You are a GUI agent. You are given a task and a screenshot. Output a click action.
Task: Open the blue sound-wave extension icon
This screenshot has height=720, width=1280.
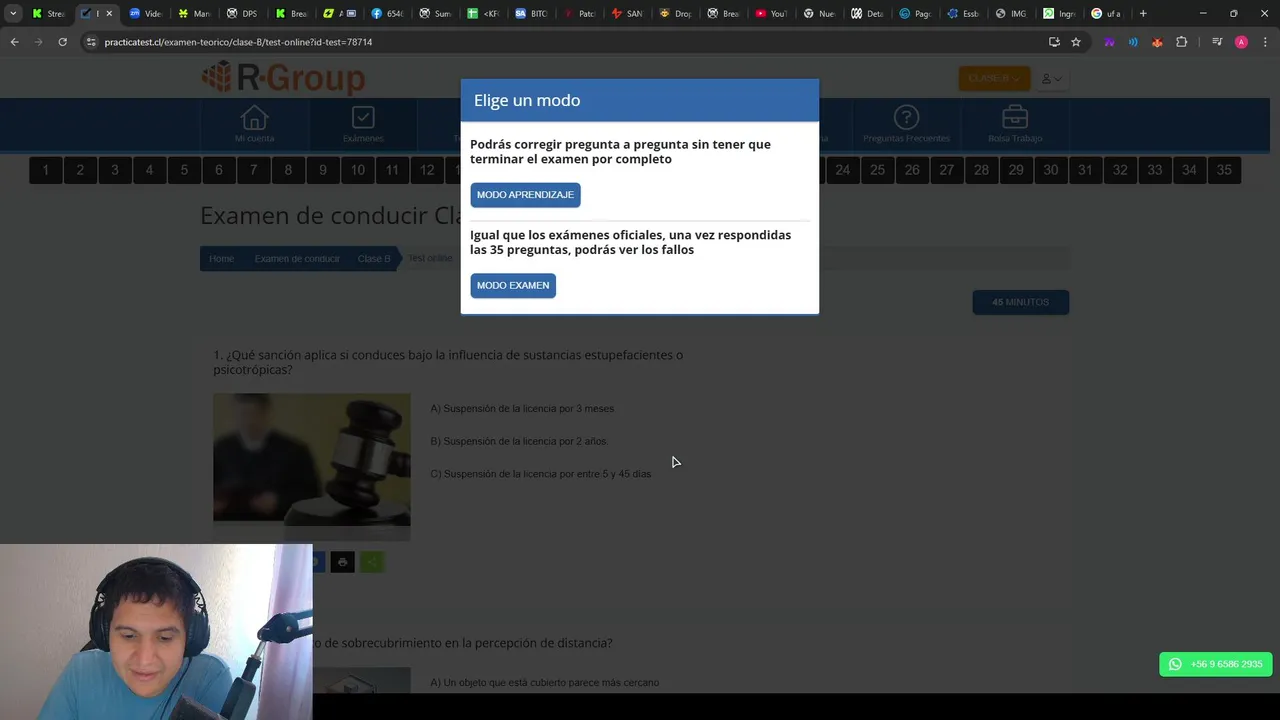pyautogui.click(x=1133, y=42)
